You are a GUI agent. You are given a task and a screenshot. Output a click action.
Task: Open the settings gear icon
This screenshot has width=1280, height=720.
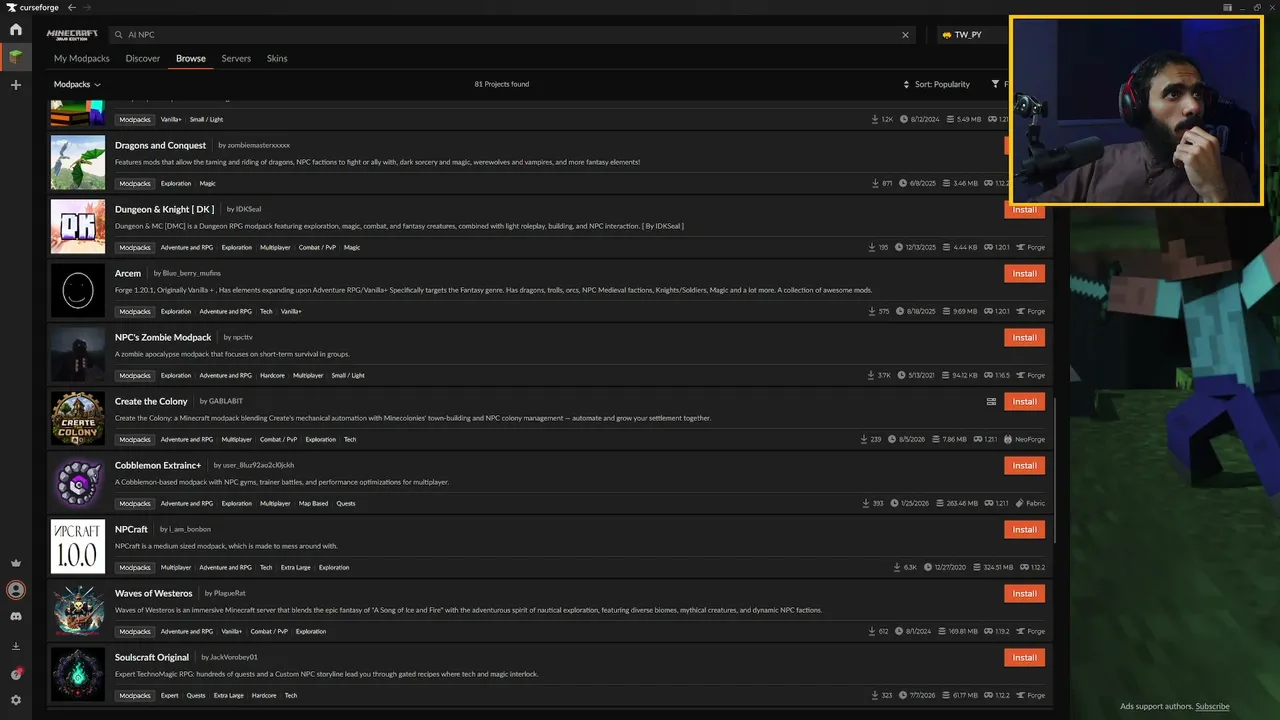click(x=16, y=700)
